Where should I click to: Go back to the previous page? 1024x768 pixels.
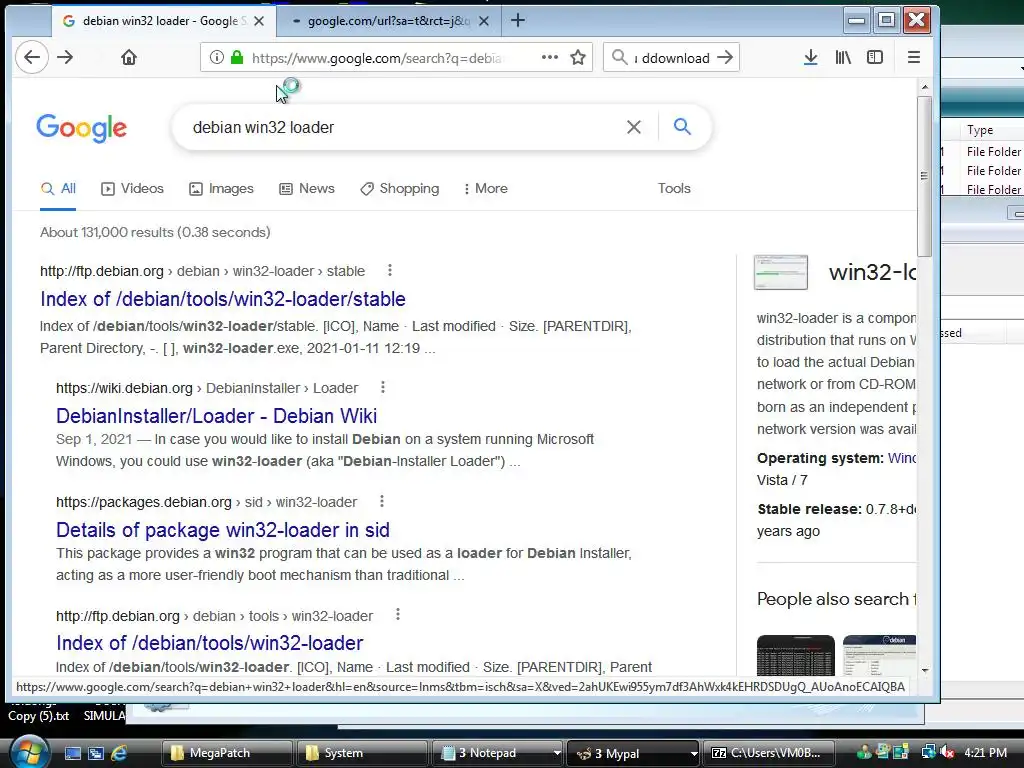32,57
